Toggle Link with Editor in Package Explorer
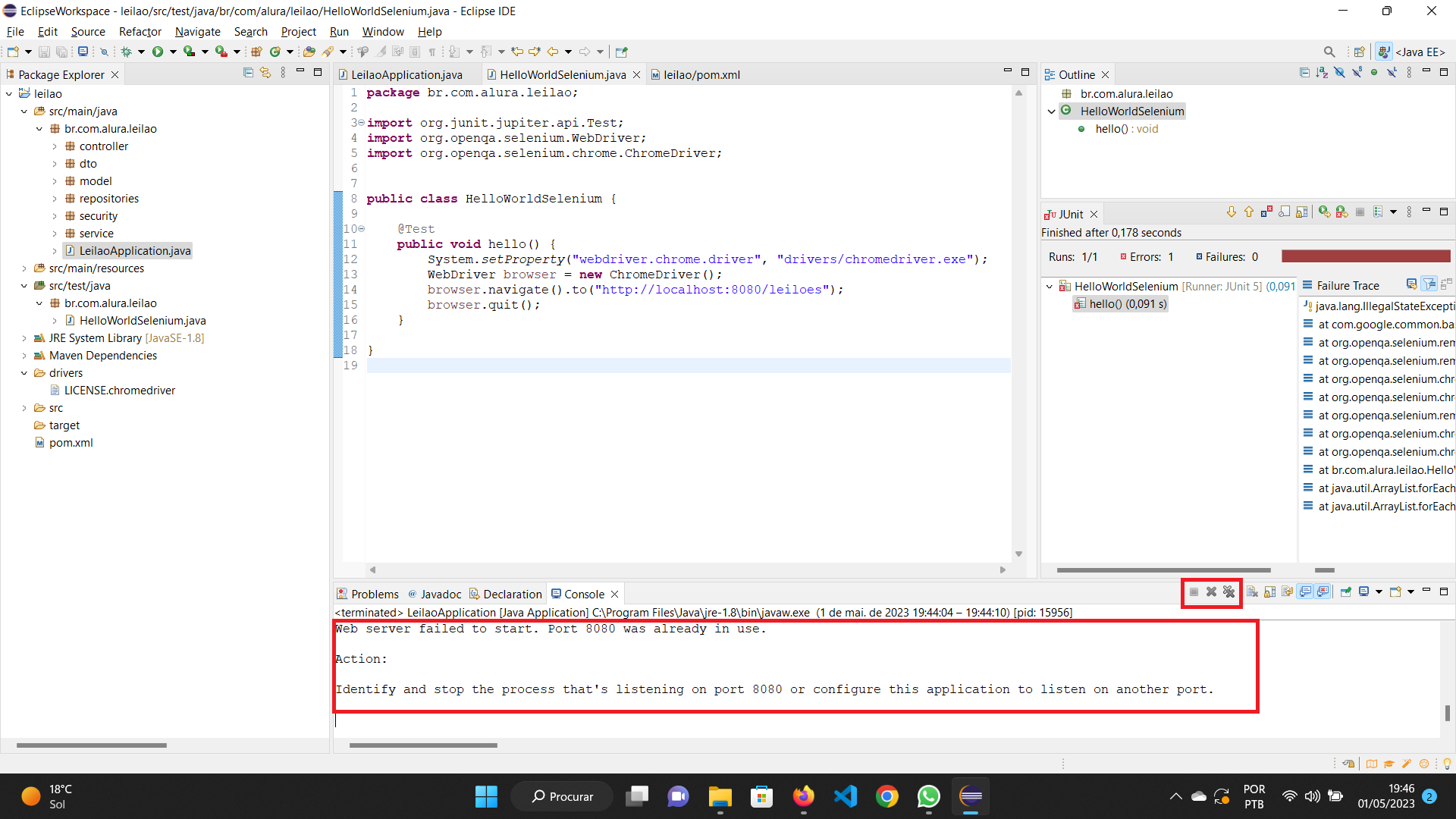The width and height of the screenshot is (1456, 819). [265, 73]
